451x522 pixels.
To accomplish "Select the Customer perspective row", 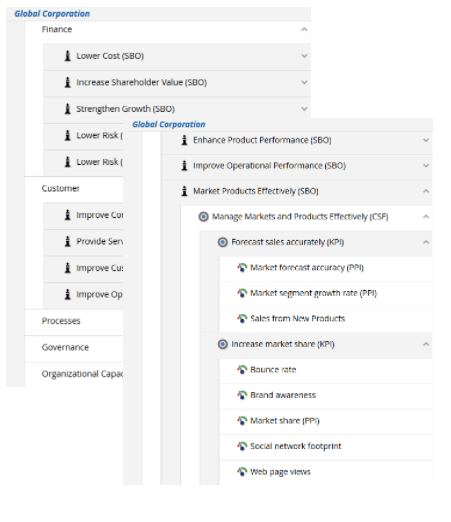I will coord(74,189).
